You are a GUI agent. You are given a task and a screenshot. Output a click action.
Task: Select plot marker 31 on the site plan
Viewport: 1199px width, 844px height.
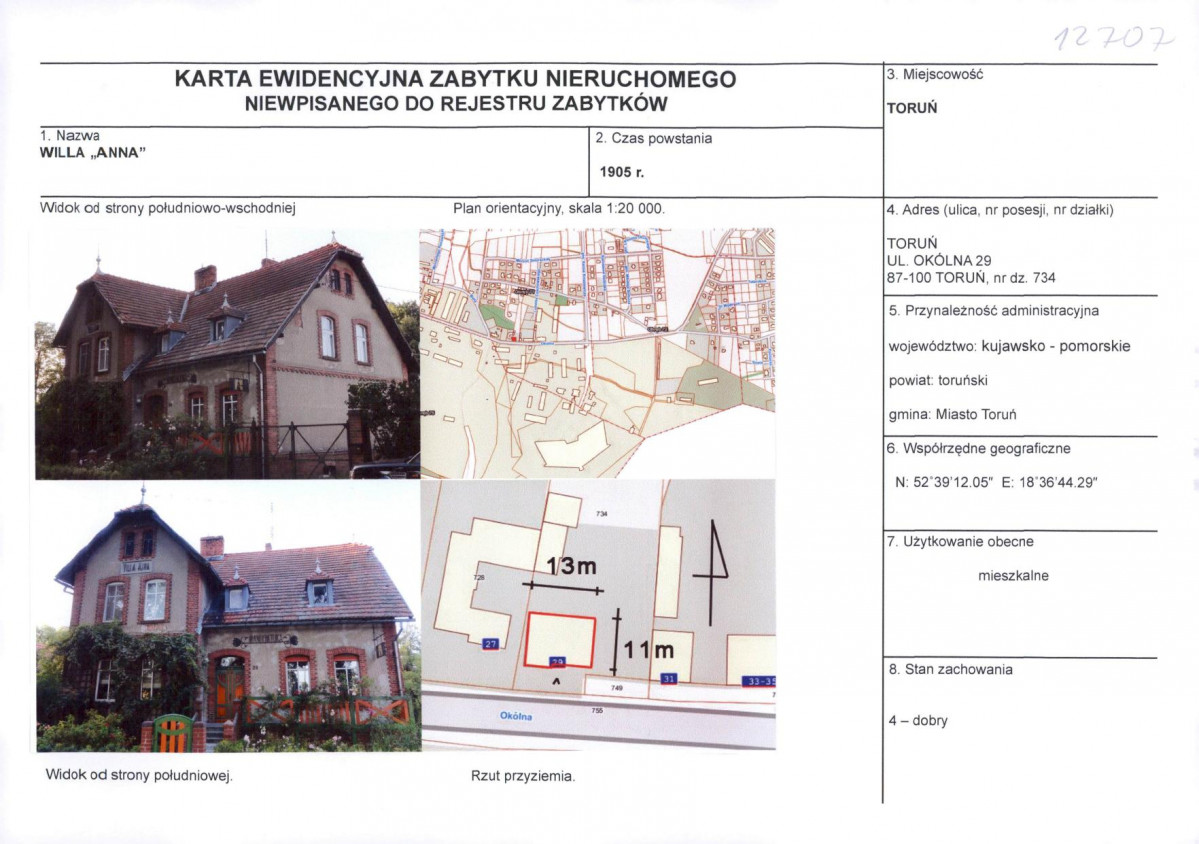coord(668,678)
